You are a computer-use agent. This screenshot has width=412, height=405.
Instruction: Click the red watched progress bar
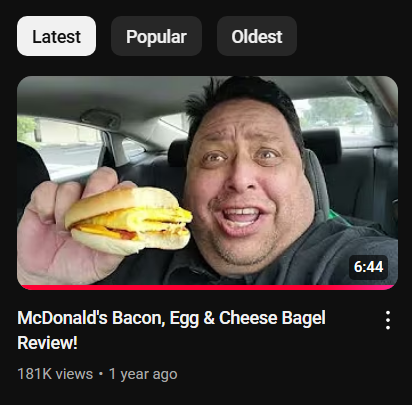(x=207, y=287)
